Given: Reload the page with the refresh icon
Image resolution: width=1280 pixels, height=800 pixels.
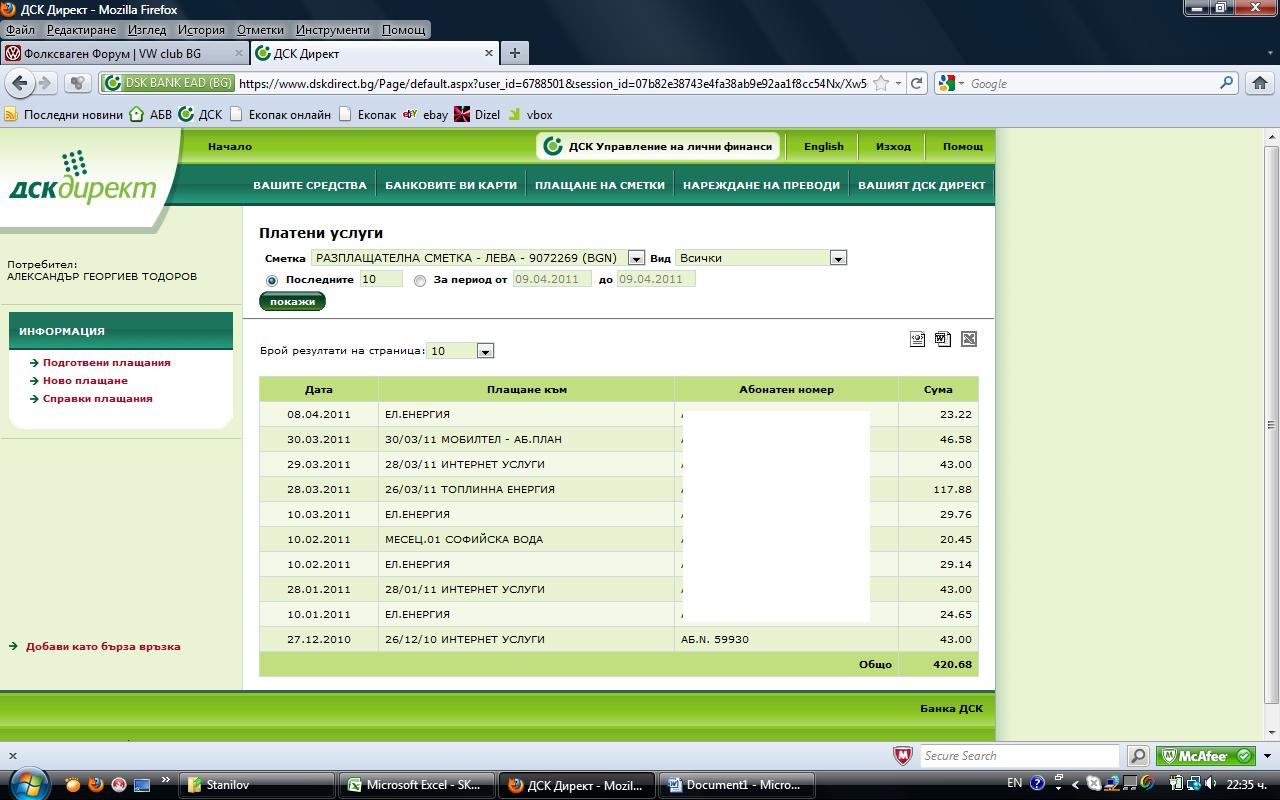Looking at the screenshot, I should coord(916,84).
